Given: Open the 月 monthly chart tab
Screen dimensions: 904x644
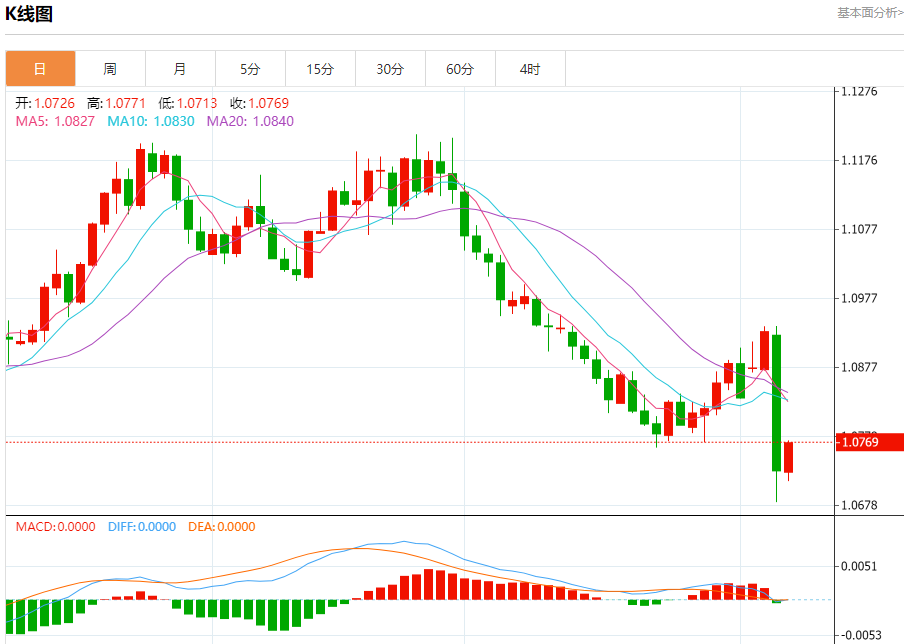Looking at the screenshot, I should (x=180, y=69).
